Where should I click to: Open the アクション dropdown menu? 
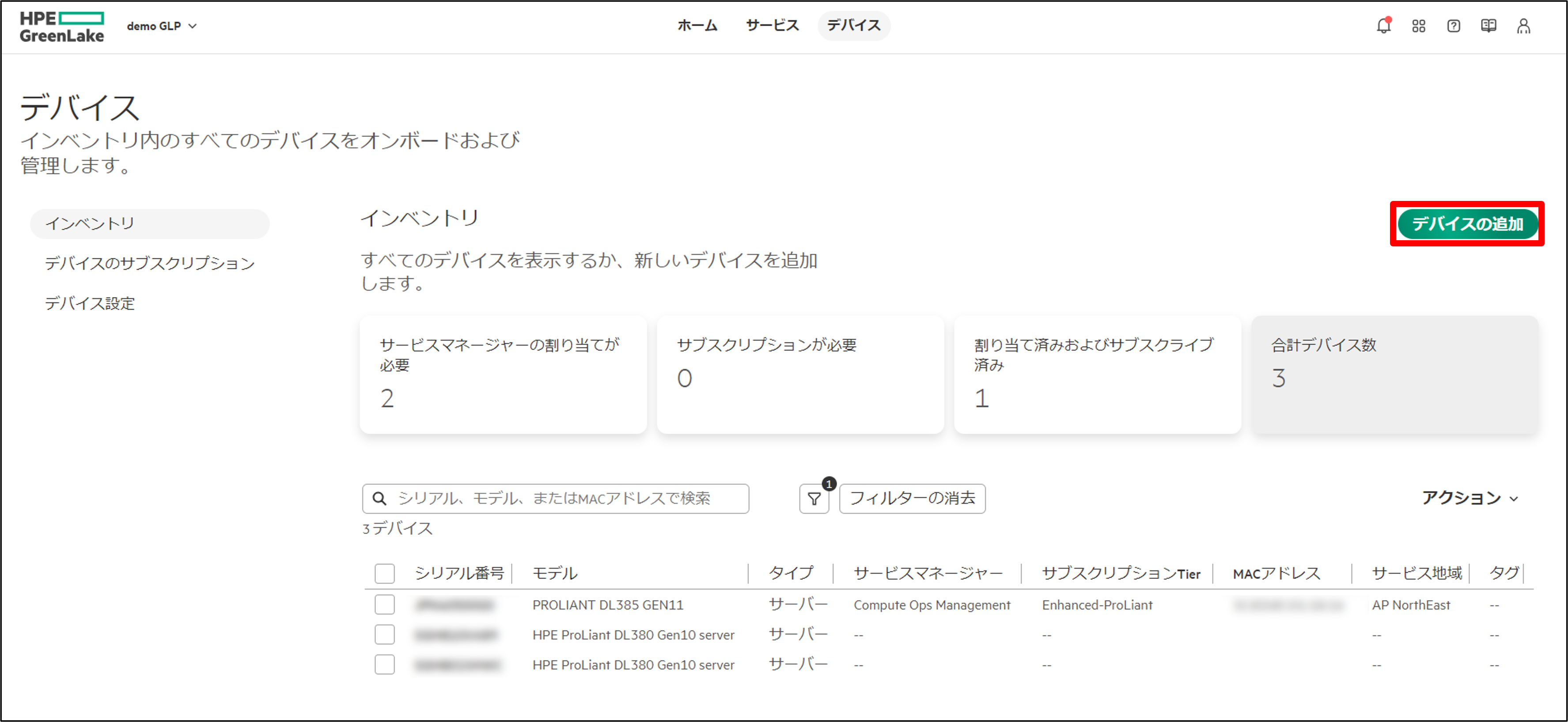pyautogui.click(x=1469, y=498)
